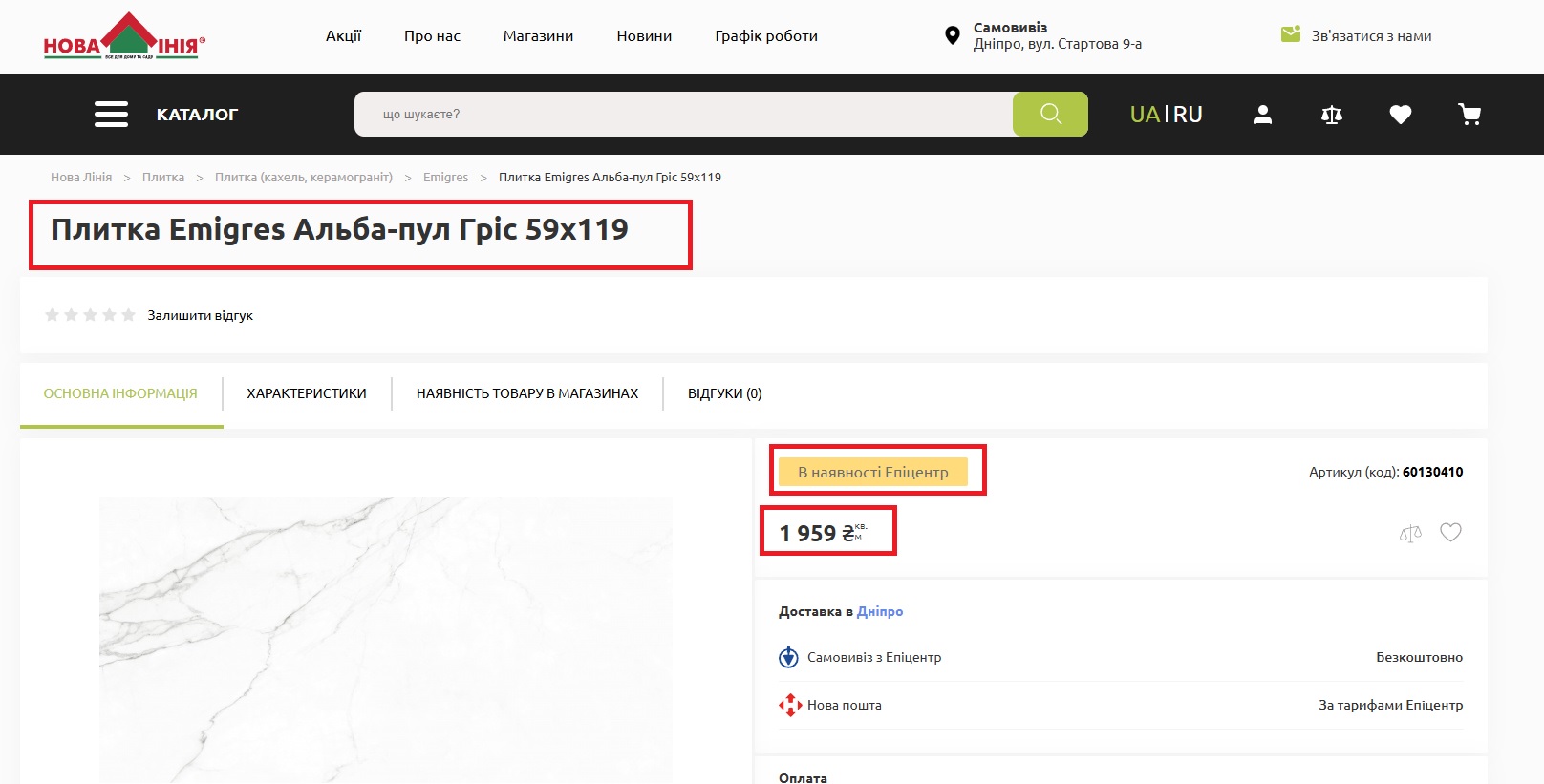This screenshot has height=784, width=1544.
Task: Click the В наявності Епіцентр badge
Action: [x=873, y=472]
